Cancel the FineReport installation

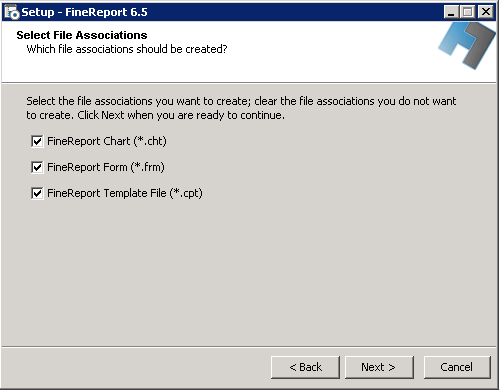pyautogui.click(x=457, y=367)
